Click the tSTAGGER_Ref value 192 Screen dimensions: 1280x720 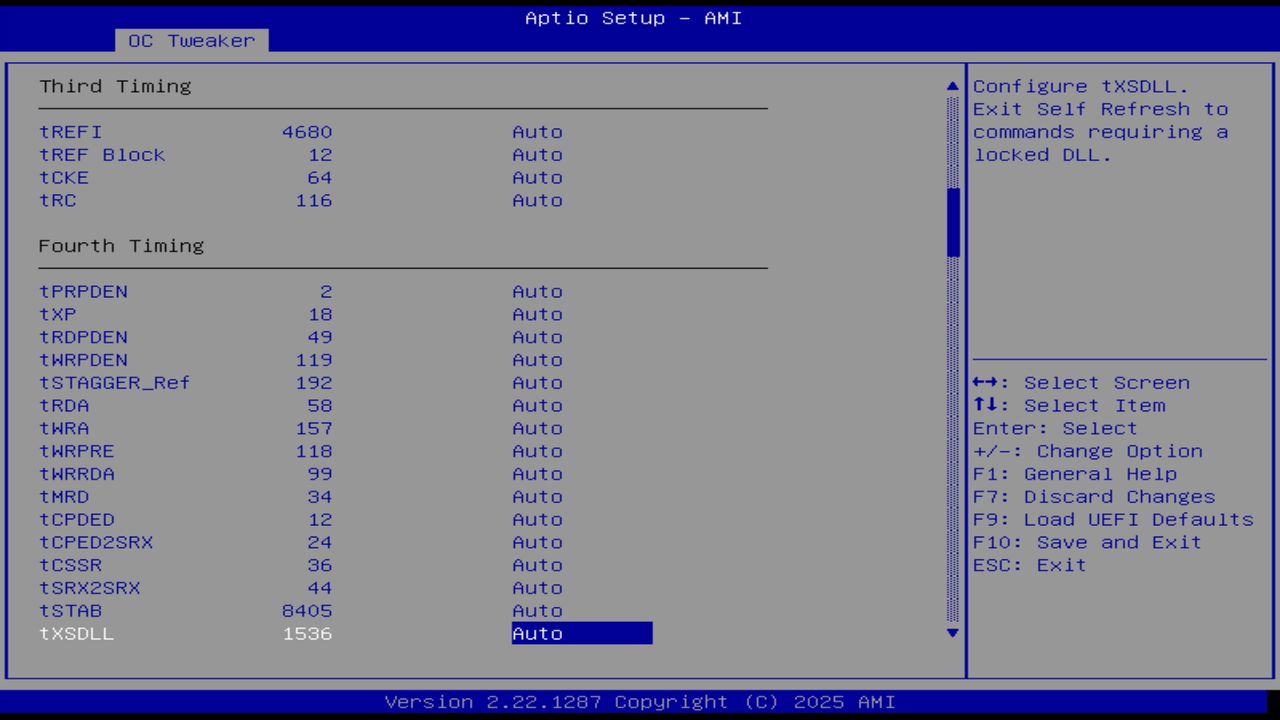[314, 383]
